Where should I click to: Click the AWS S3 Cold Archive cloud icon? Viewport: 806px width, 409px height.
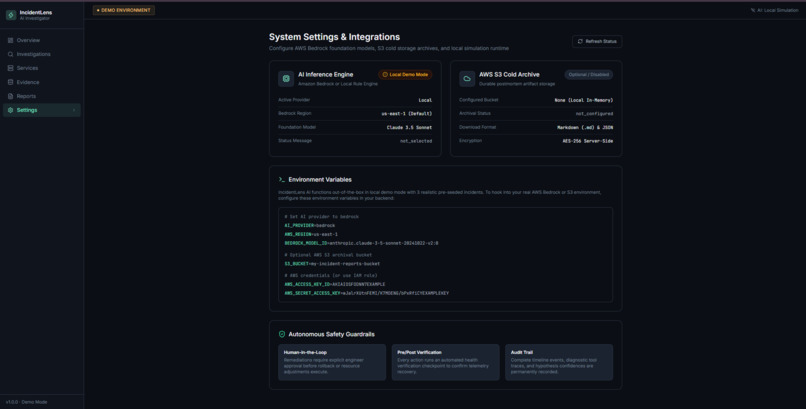pos(467,79)
